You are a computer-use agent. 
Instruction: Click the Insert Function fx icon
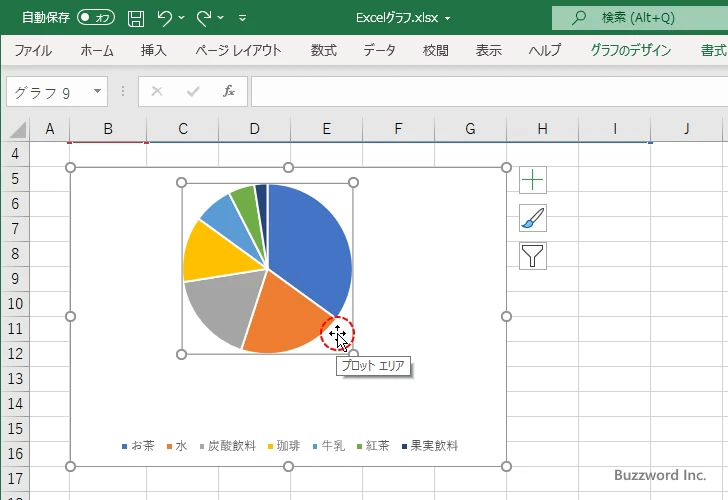coord(228,91)
